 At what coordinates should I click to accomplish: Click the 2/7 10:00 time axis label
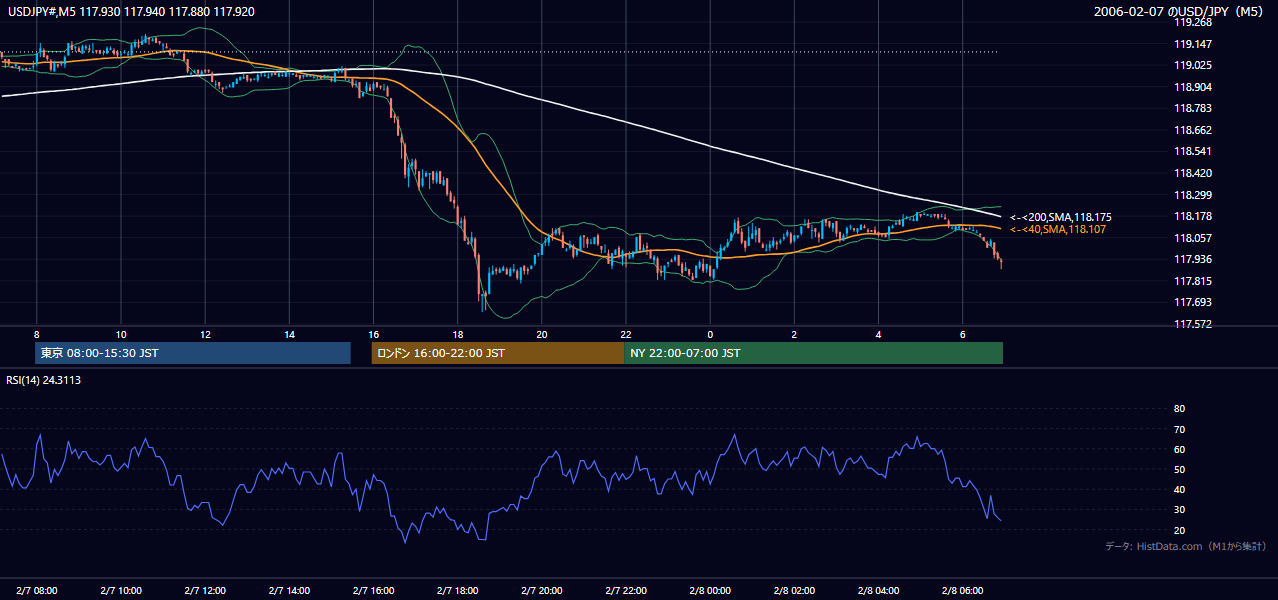[x=121, y=590]
